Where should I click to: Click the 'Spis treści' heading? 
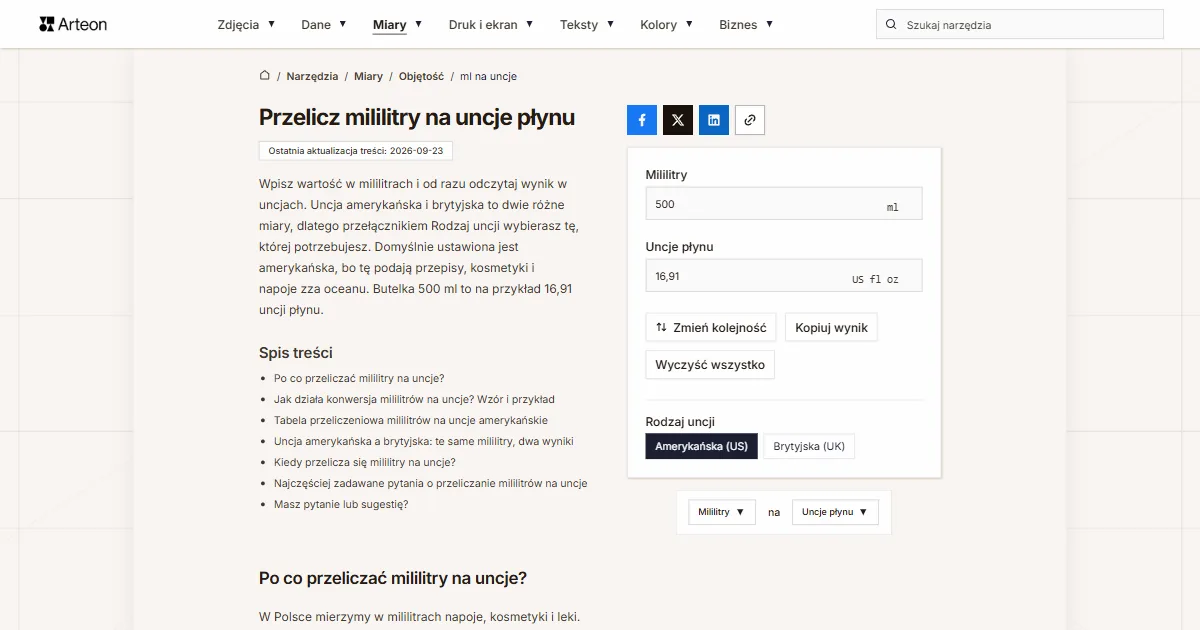[296, 353]
